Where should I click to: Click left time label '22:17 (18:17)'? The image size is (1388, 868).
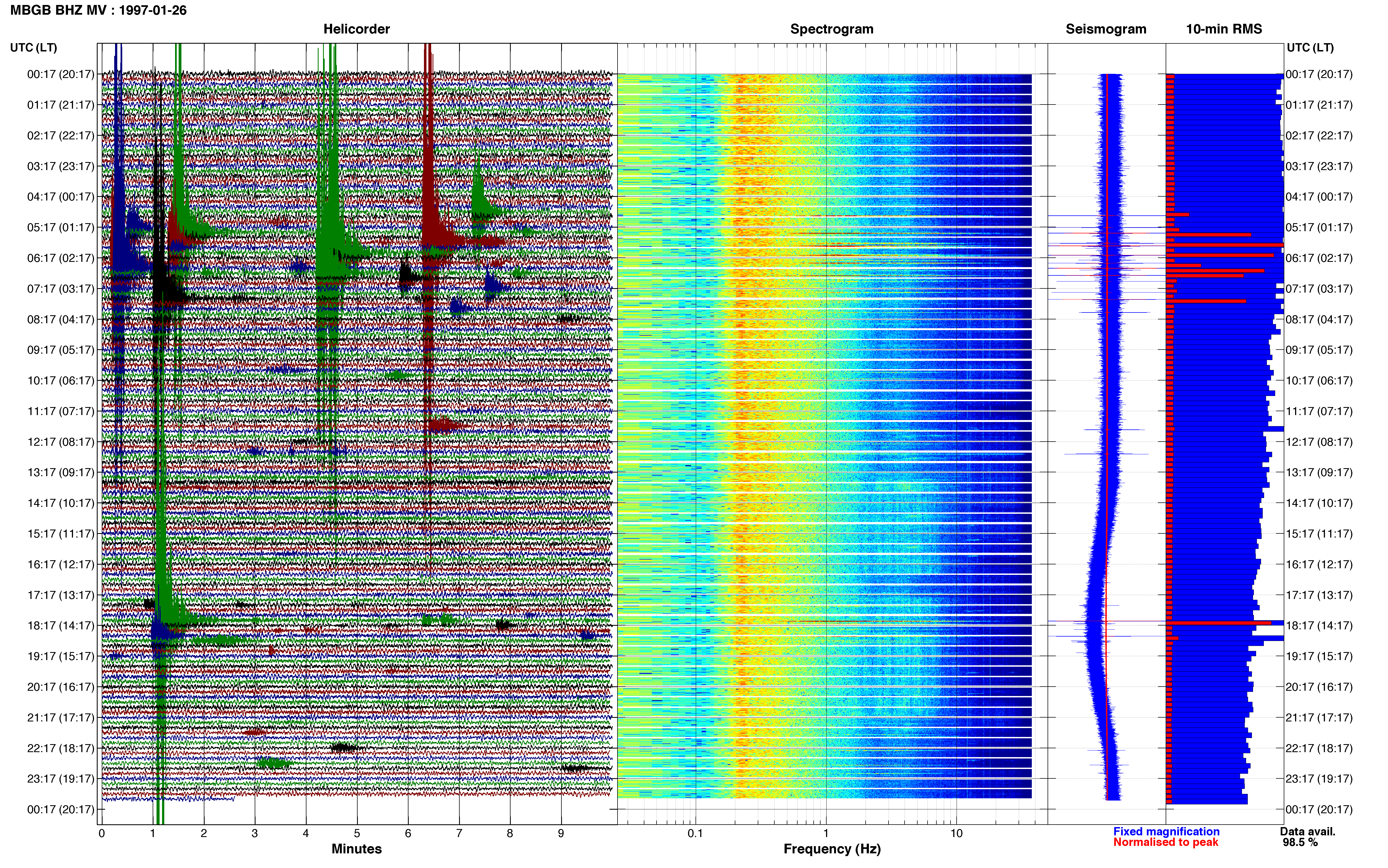coord(61,748)
